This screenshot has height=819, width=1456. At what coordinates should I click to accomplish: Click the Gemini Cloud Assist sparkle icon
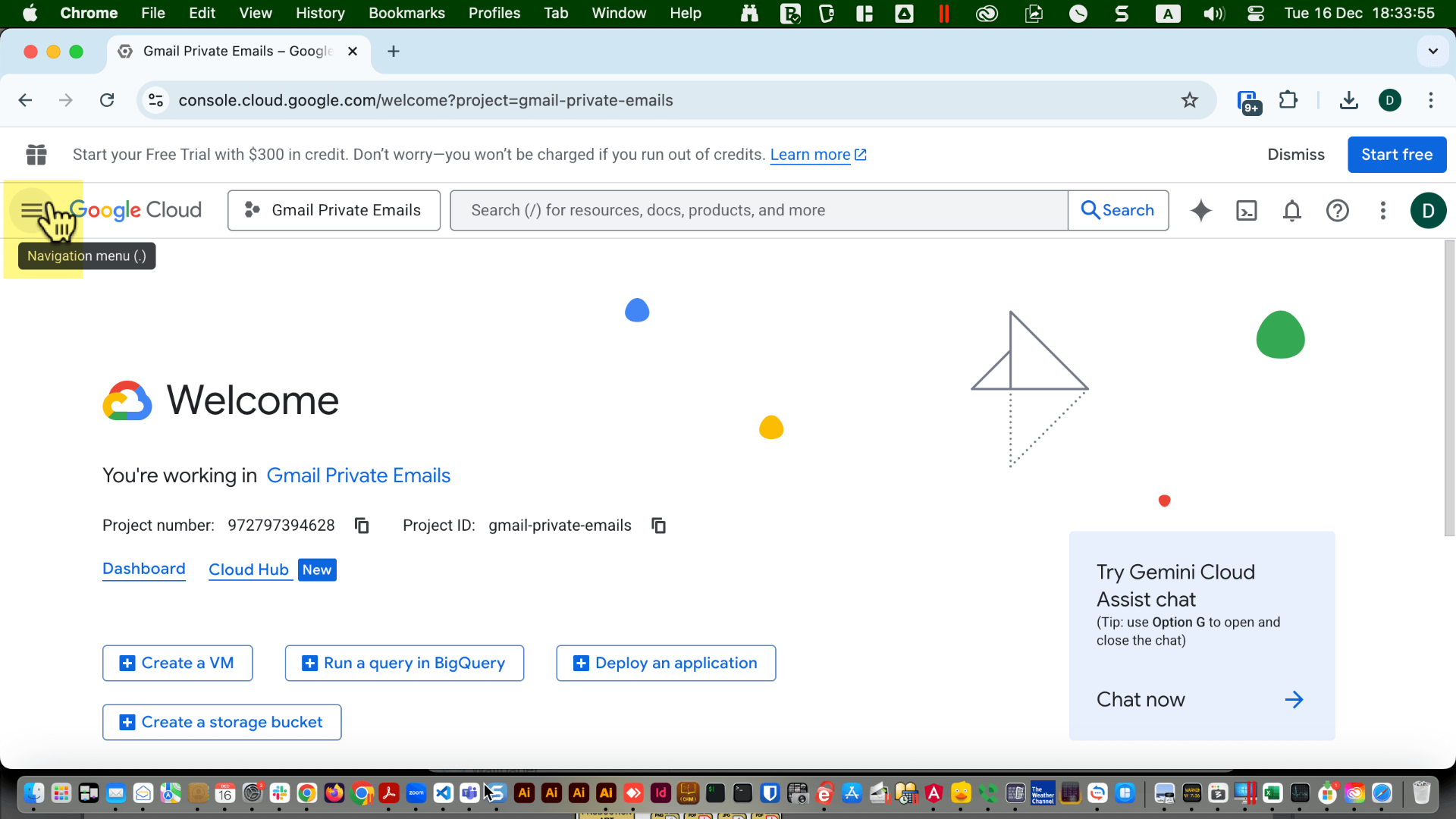click(x=1200, y=211)
